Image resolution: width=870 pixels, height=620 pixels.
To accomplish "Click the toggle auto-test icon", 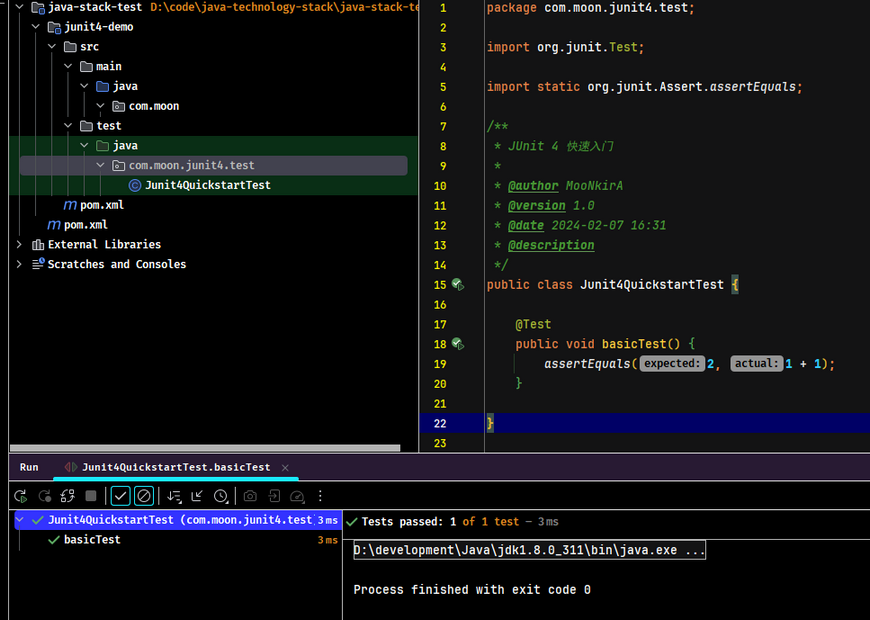I will [68, 496].
